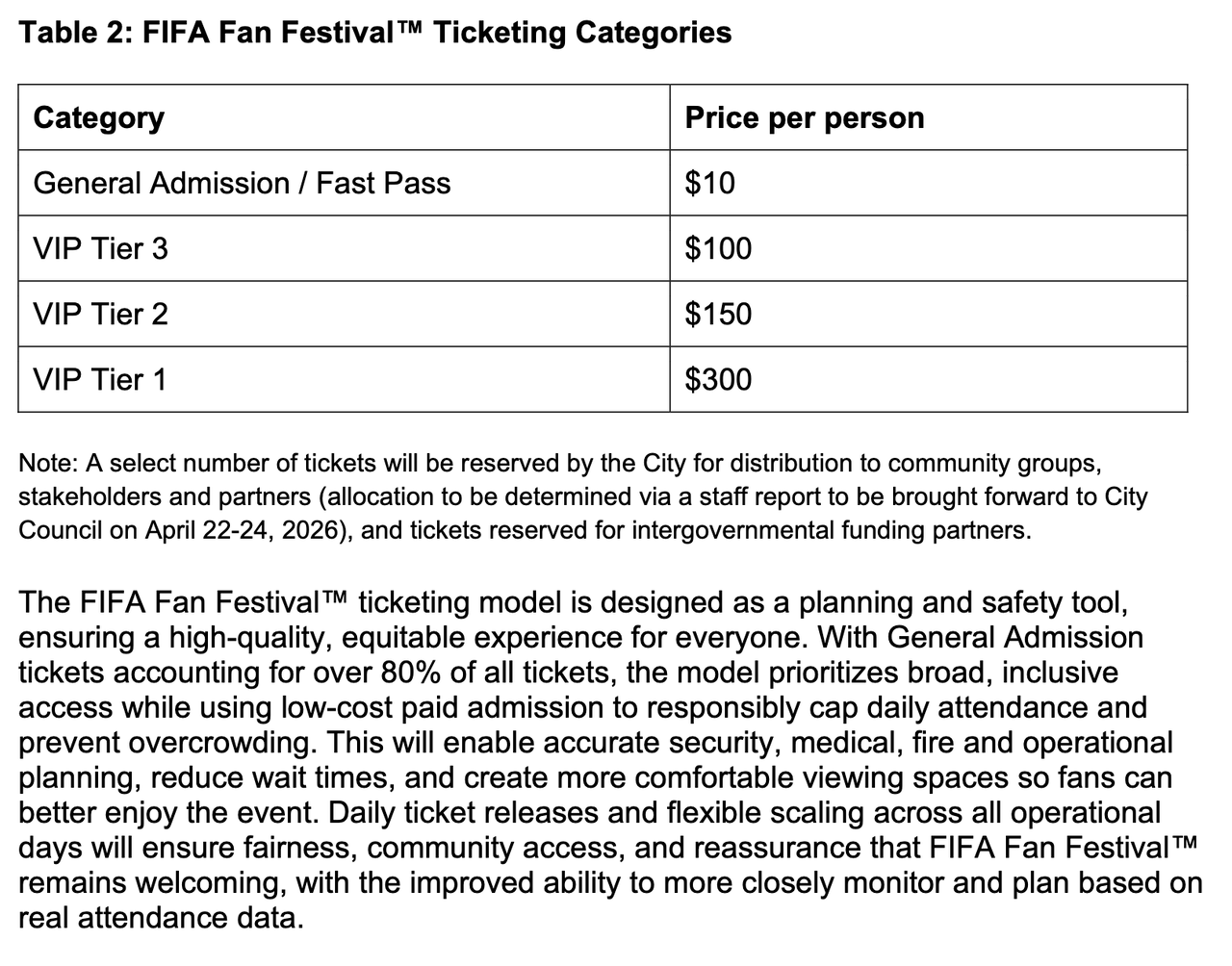Screen dimensions: 1232x966
Task: Select the VIP Tier 3 cell
Action: pos(100,248)
